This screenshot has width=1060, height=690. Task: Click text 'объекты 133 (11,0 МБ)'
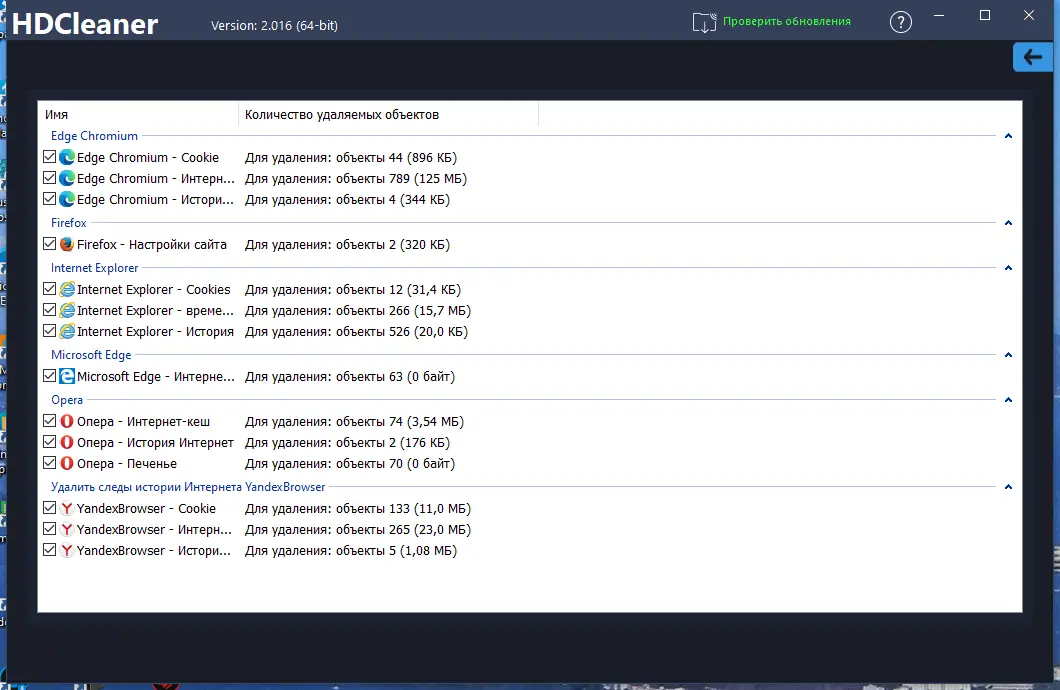pyautogui.click(x=404, y=508)
